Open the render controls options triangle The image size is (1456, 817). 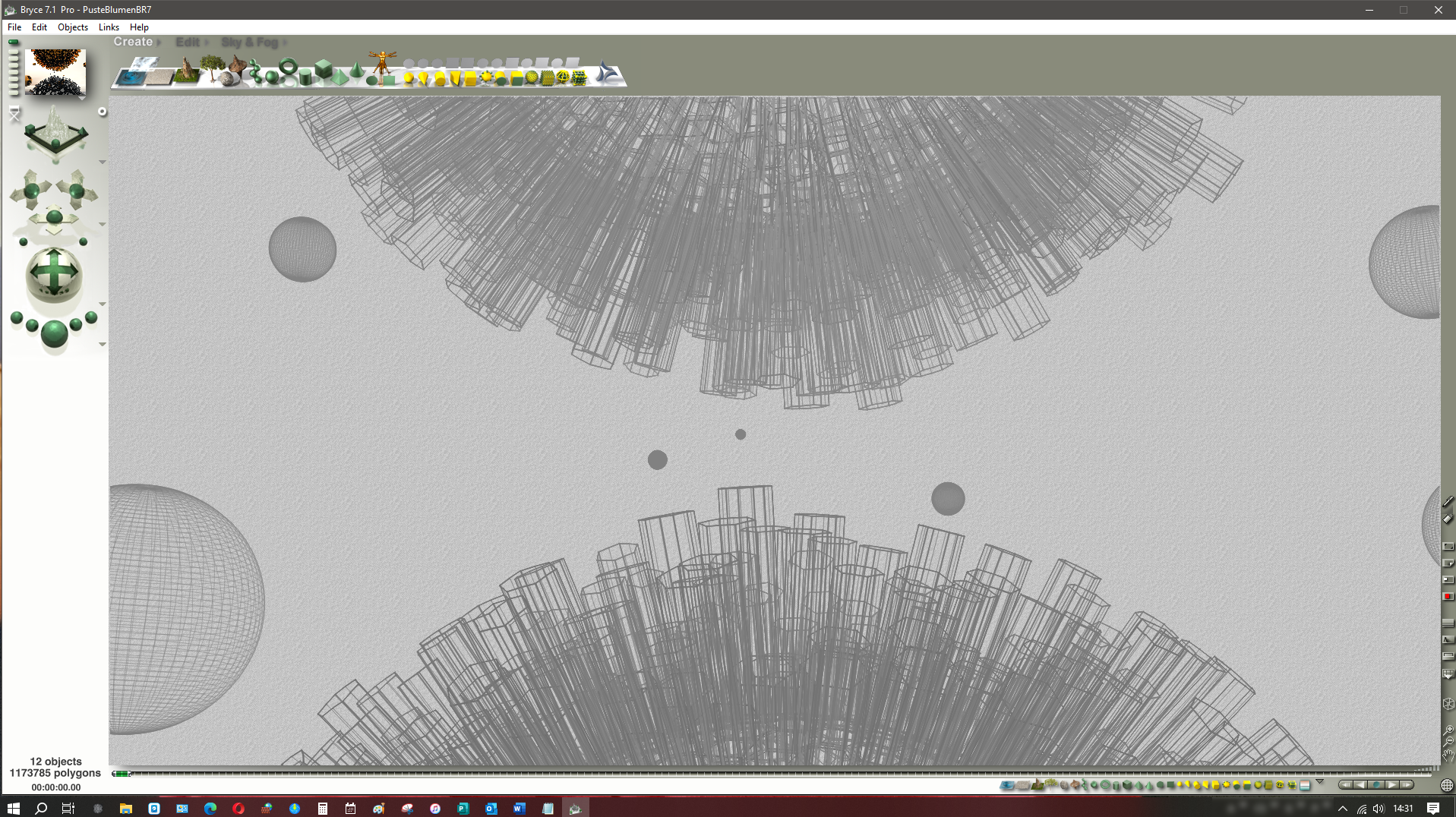(102, 345)
